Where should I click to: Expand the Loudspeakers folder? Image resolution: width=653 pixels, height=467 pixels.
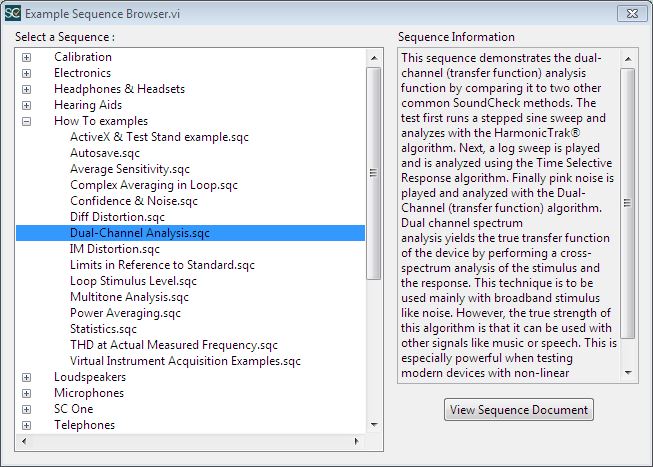(26, 377)
